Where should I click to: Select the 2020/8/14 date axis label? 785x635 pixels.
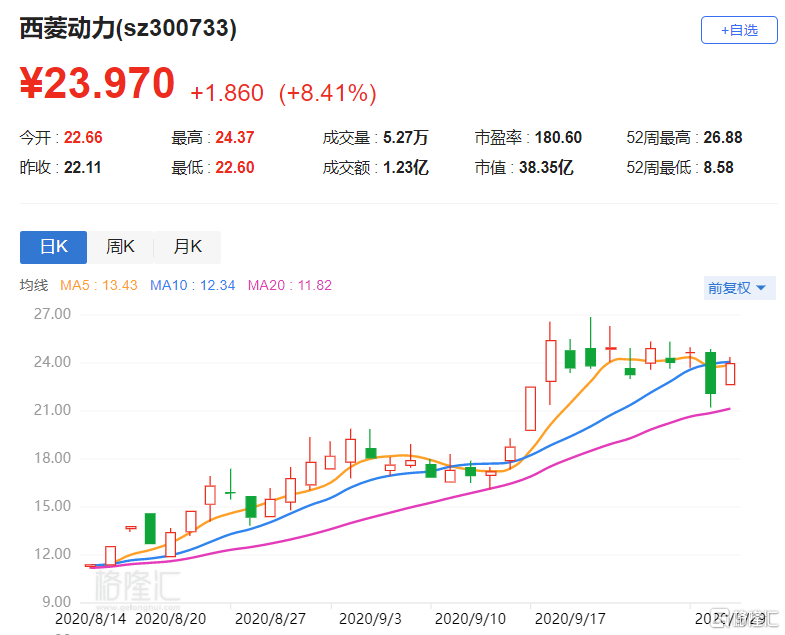pyautogui.click(x=91, y=619)
